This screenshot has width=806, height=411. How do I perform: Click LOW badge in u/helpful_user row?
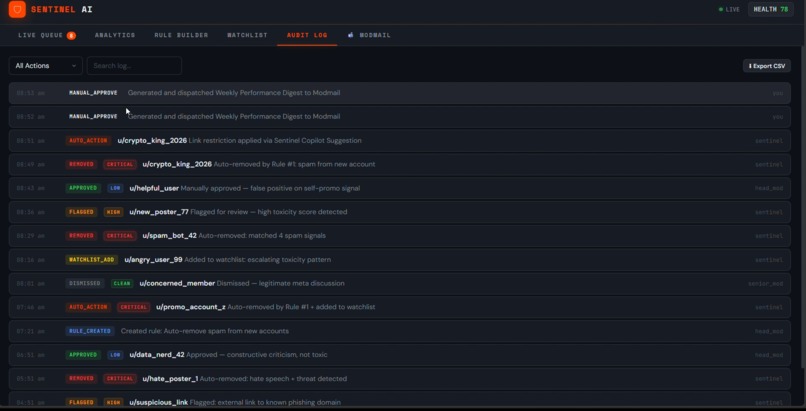[115, 188]
